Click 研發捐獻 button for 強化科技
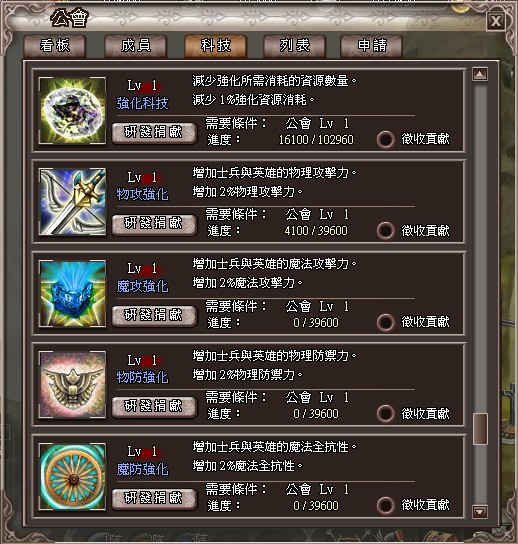 (x=154, y=132)
